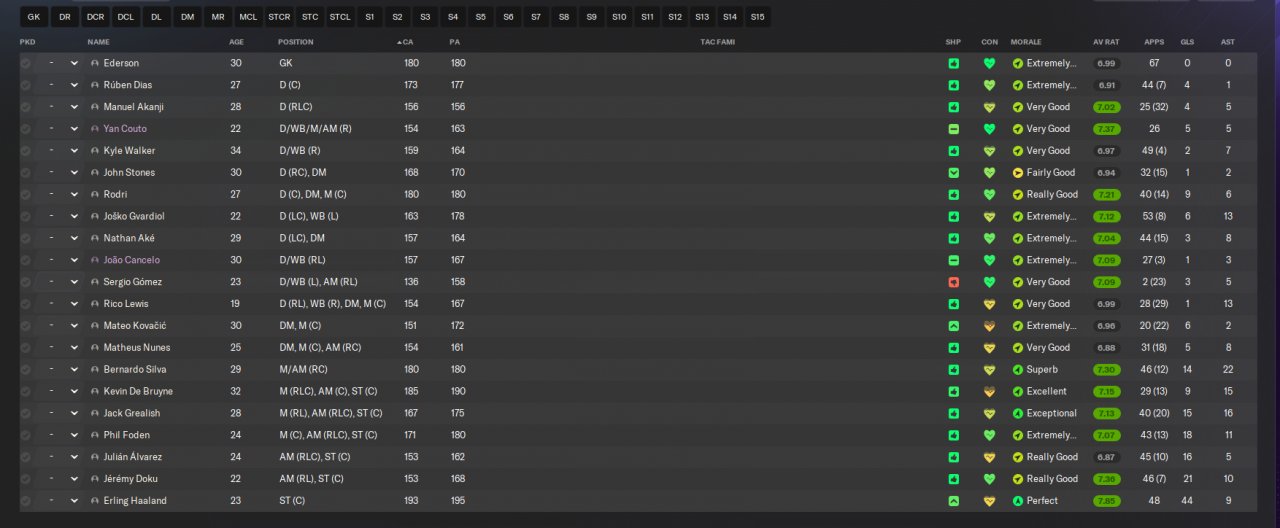The height and width of the screenshot is (528, 1280).
Task: Toggle the picked checkmark for Rodri
Action: pos(25,194)
